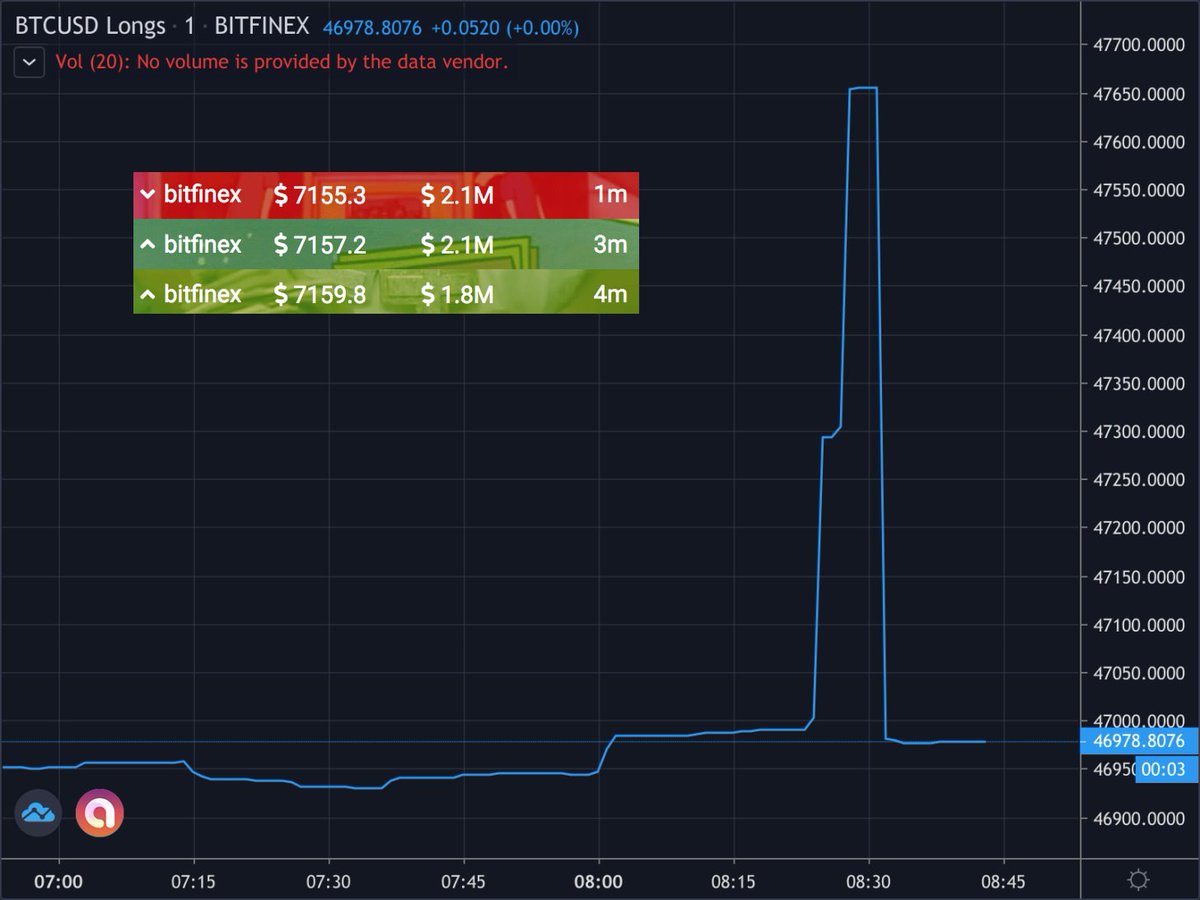Click the +0.0520 (+0.00%) change text
1200x900 pixels.
[505, 28]
